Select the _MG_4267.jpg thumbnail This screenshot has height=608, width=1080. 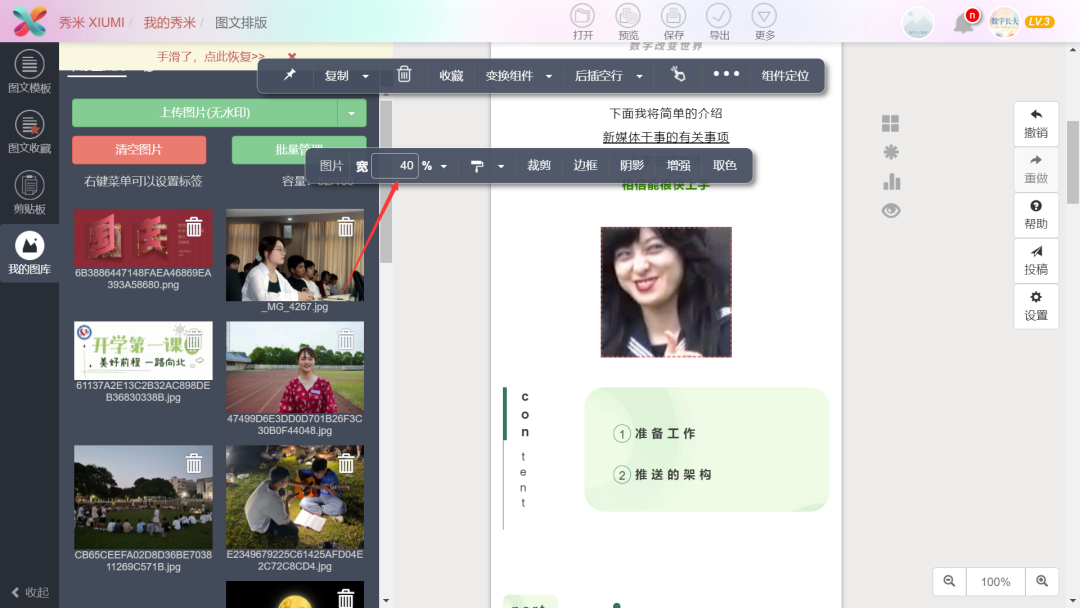295,255
